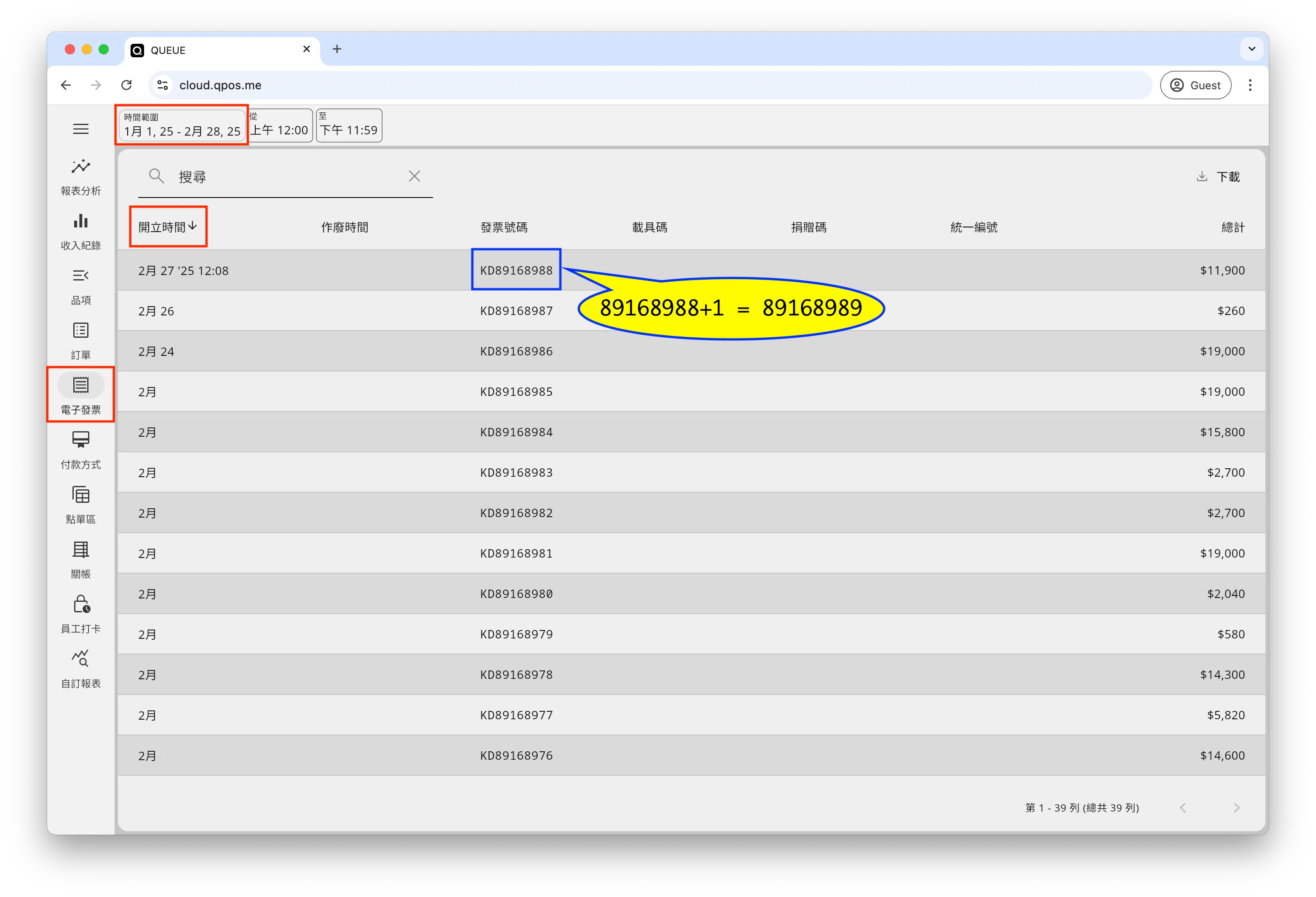Open the 時間範圍 date range picker
This screenshot has height=897, width=1316.
[182, 125]
